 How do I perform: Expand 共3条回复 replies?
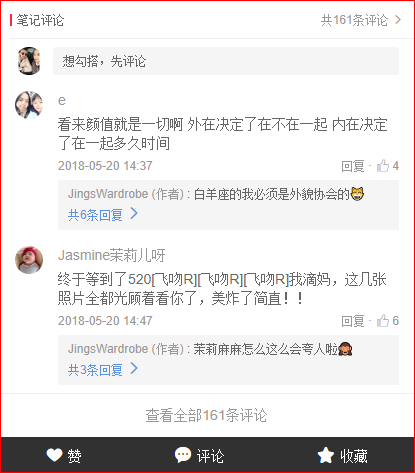point(103,370)
